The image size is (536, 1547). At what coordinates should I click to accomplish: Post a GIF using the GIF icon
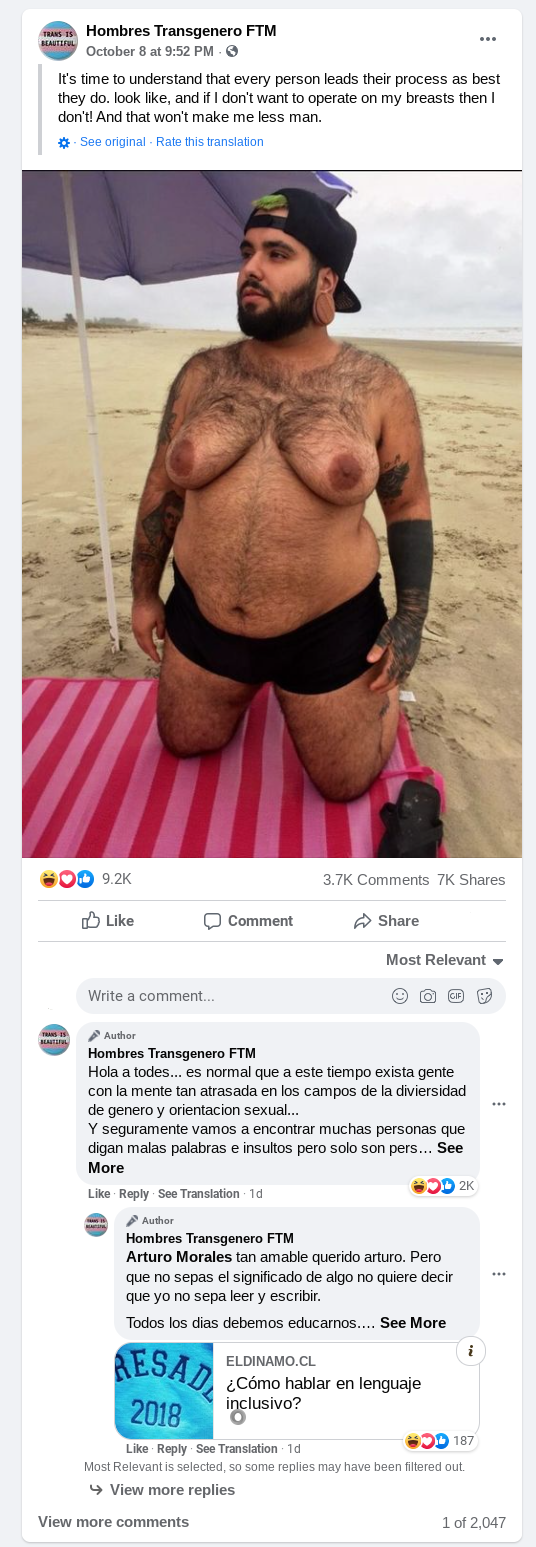click(x=456, y=996)
